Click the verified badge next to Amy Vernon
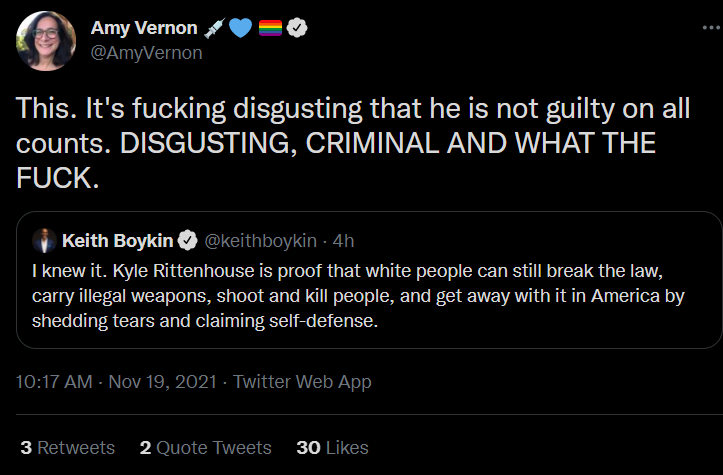The width and height of the screenshot is (723, 475). coord(297,29)
